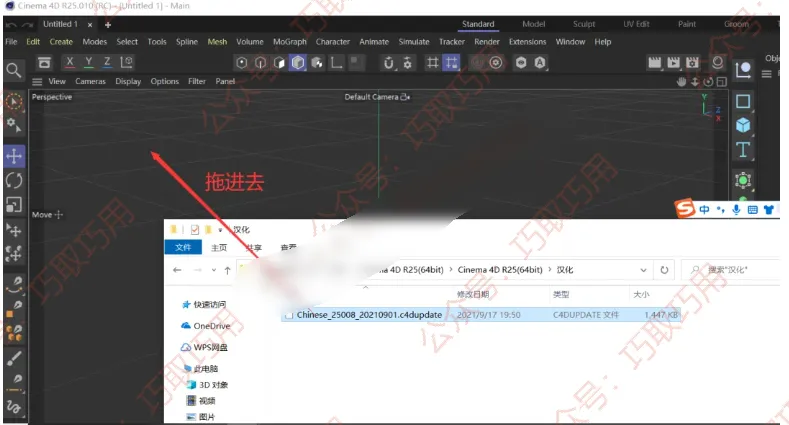Open Explorer 主页 ribbon tab
Image resolution: width=789 pixels, height=425 pixels.
point(219,247)
